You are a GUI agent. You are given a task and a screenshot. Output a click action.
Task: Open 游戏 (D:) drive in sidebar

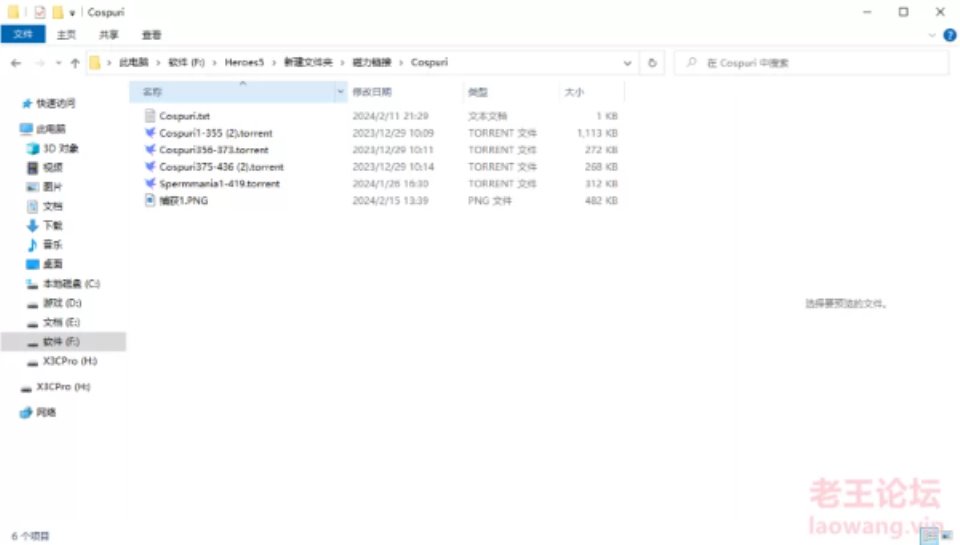(x=62, y=303)
